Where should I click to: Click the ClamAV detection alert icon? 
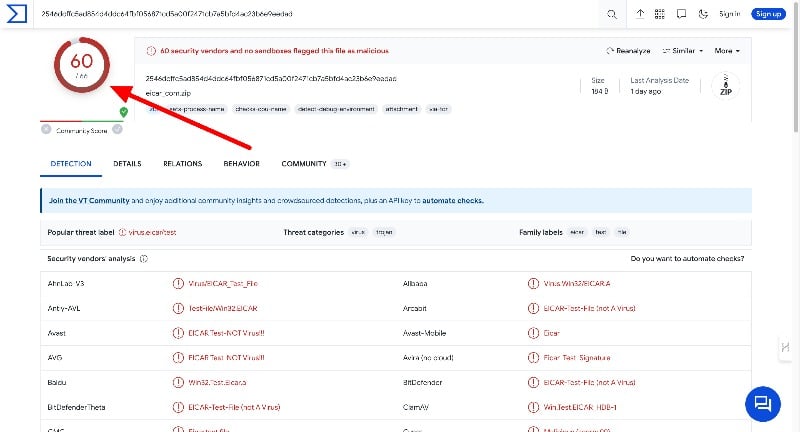click(533, 407)
